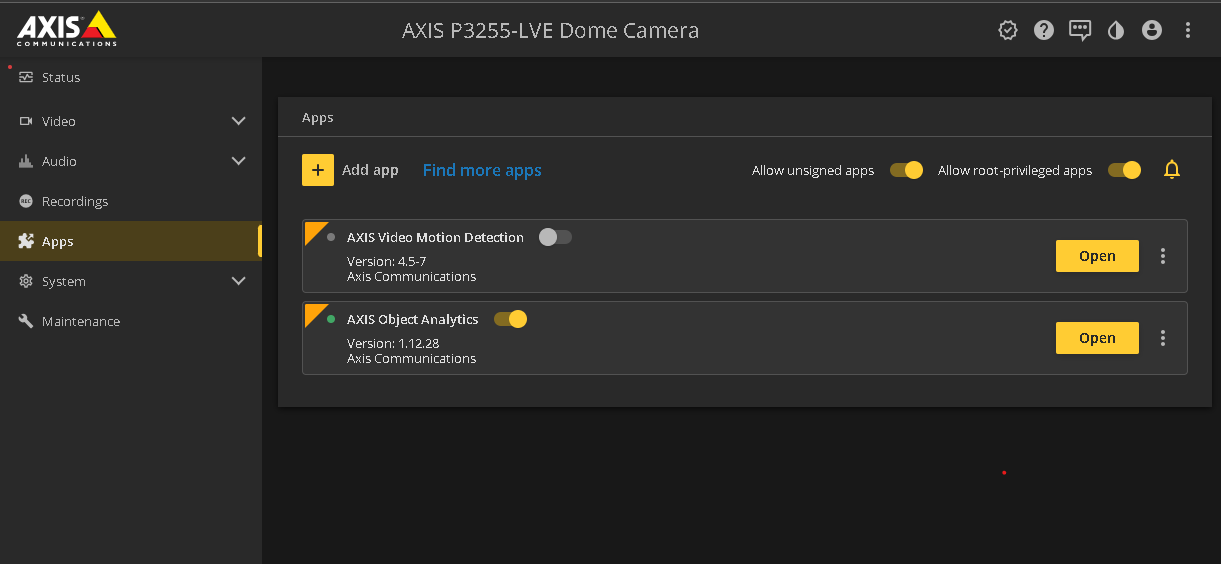1221x564 pixels.
Task: Click the Status sidebar icon
Action: [26, 77]
